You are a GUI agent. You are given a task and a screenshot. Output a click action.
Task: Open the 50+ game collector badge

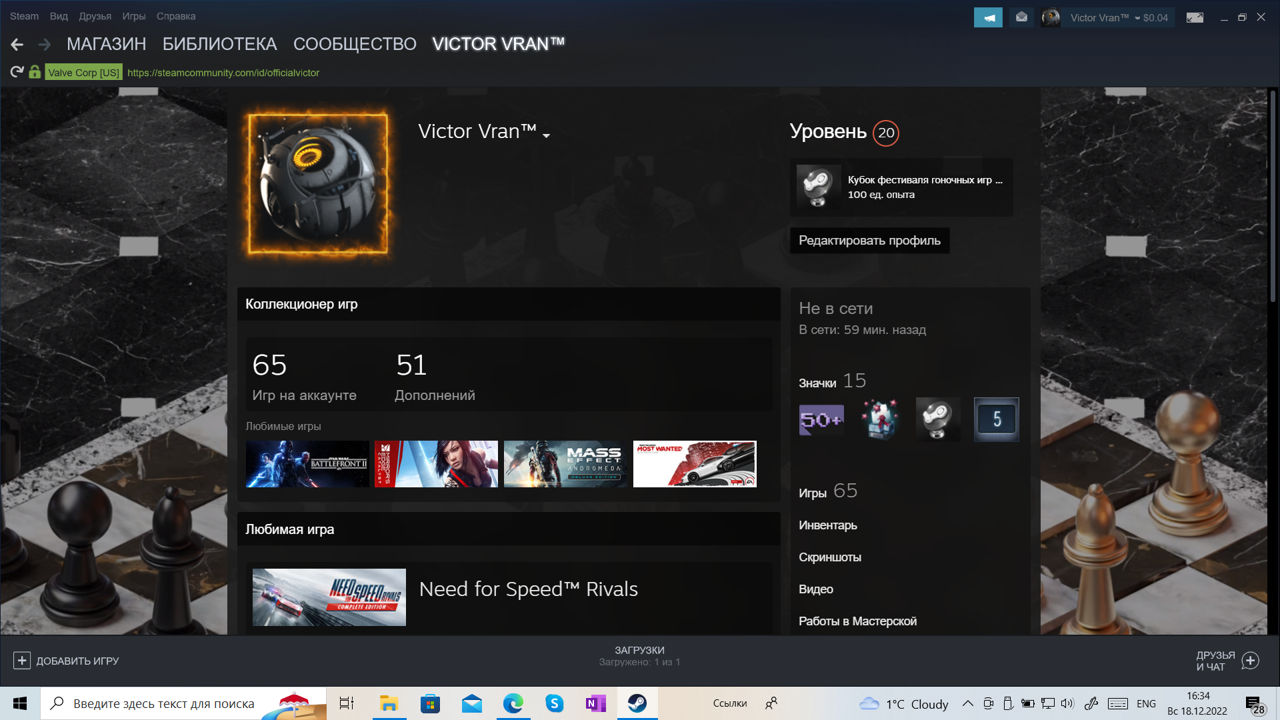[821, 420]
